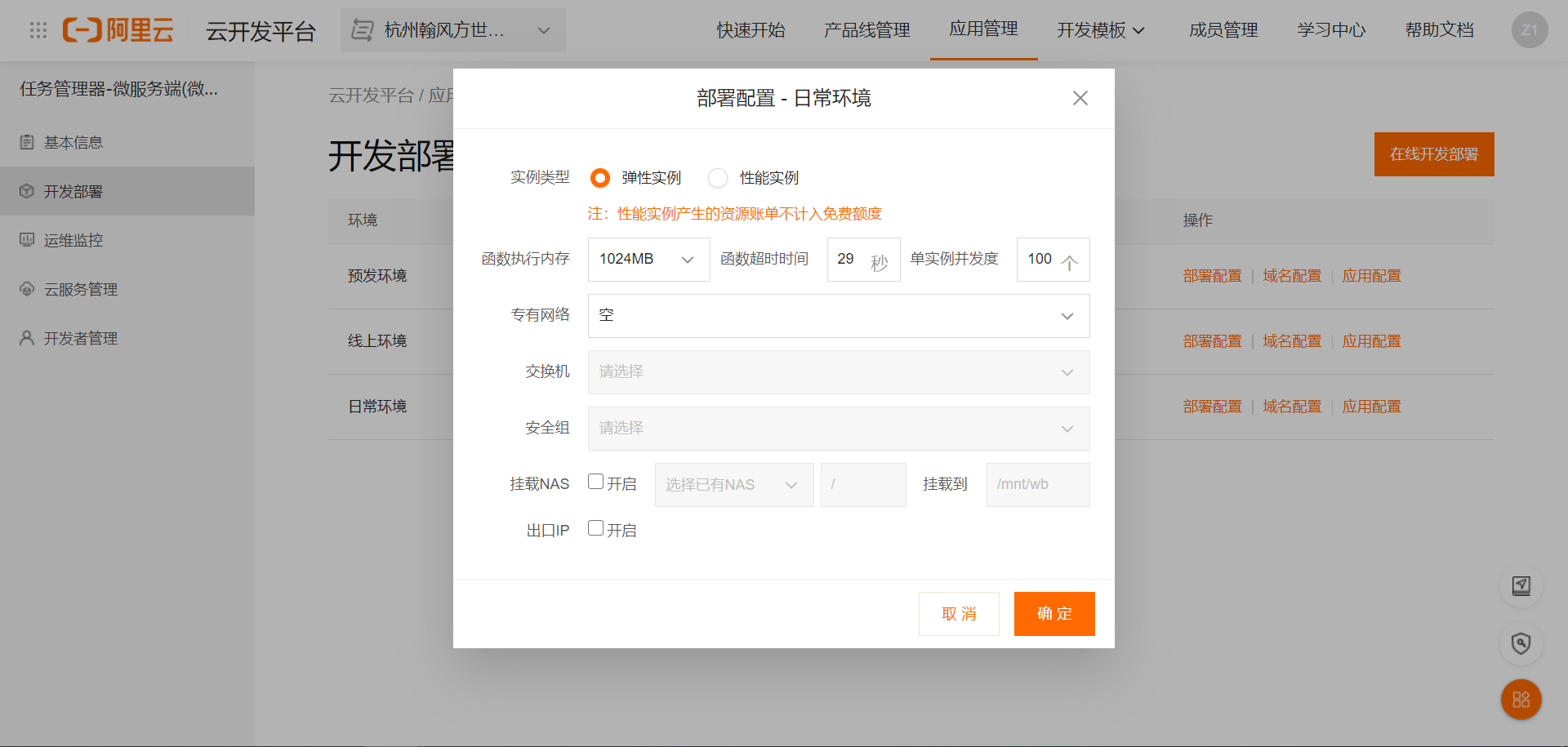Select 弹性实例 radio option

[x=600, y=178]
